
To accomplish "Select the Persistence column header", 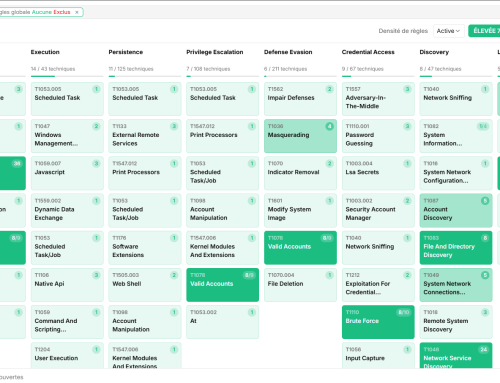I will [x=126, y=52].
